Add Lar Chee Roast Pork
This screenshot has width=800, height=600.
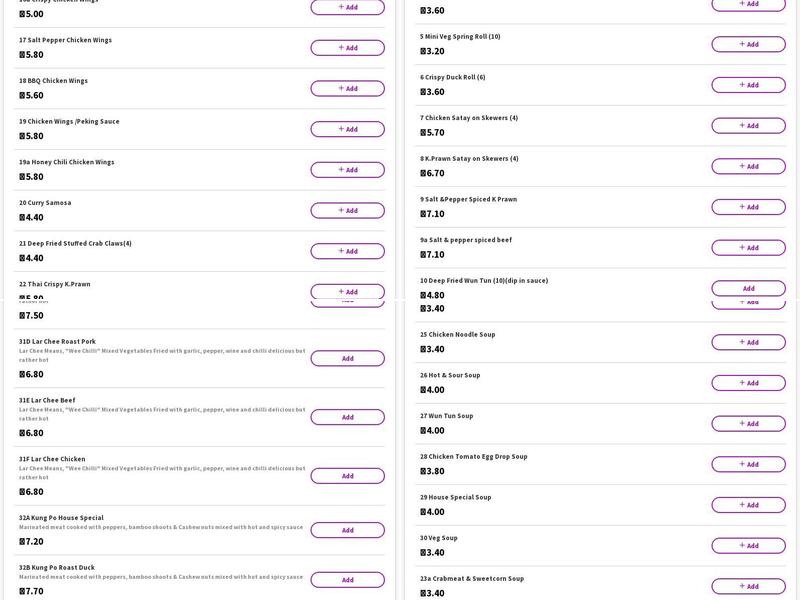click(x=347, y=358)
